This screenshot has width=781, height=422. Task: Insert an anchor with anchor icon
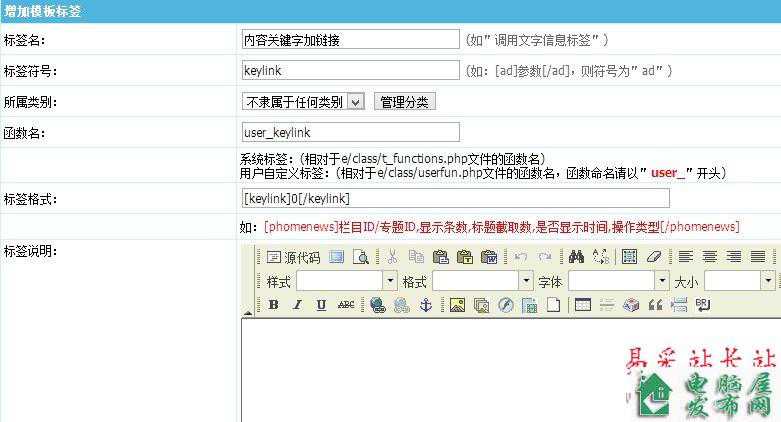pos(425,304)
